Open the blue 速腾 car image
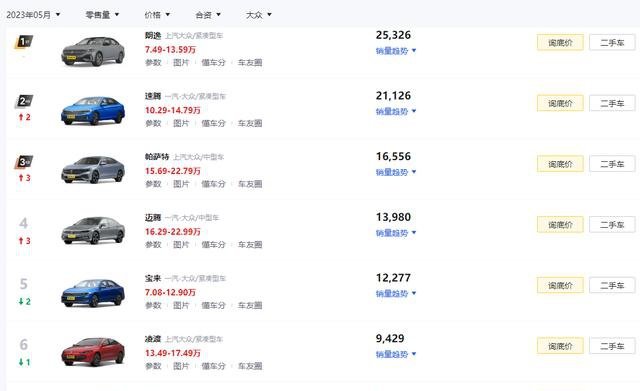The width and height of the screenshot is (640, 391). pyautogui.click(x=93, y=110)
